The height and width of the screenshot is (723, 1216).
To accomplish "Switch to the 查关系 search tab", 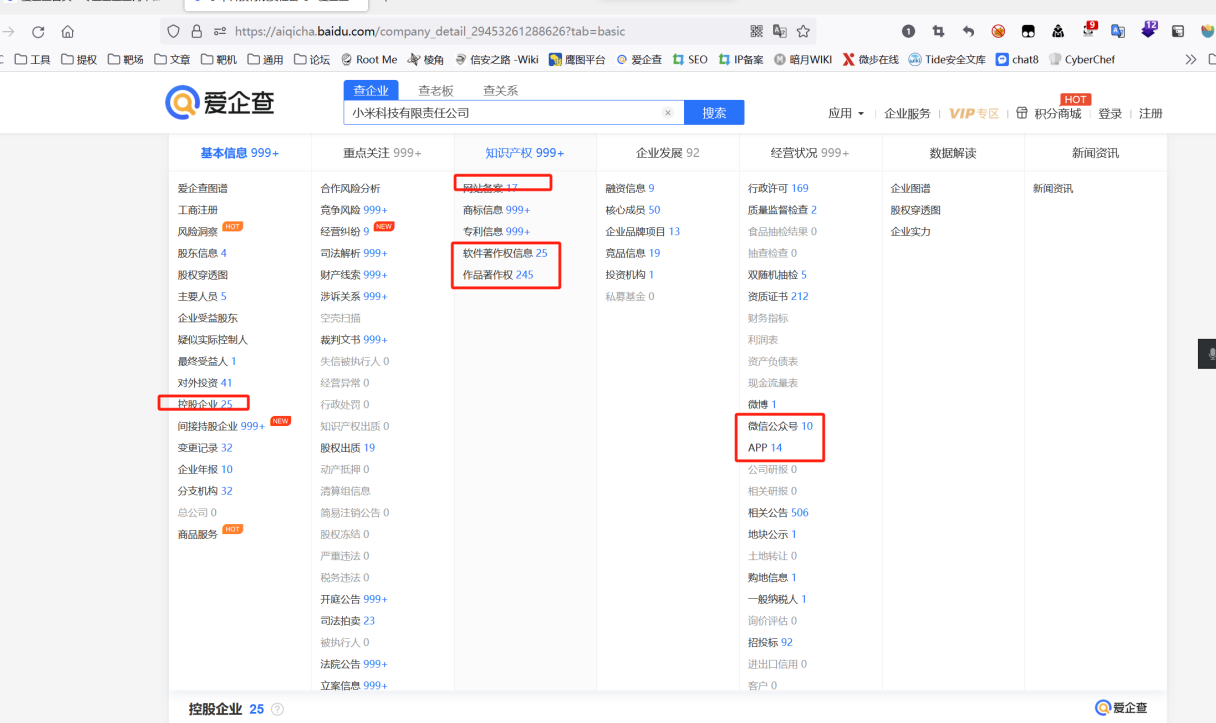I will pos(501,90).
